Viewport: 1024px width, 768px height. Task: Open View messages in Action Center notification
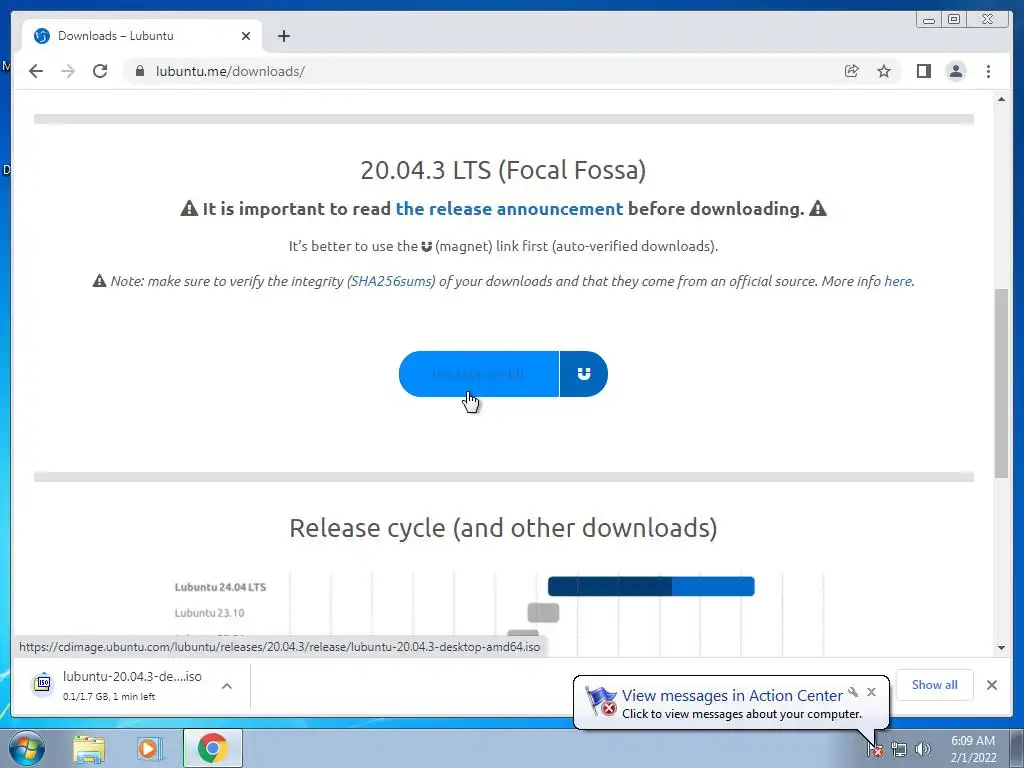point(732,696)
